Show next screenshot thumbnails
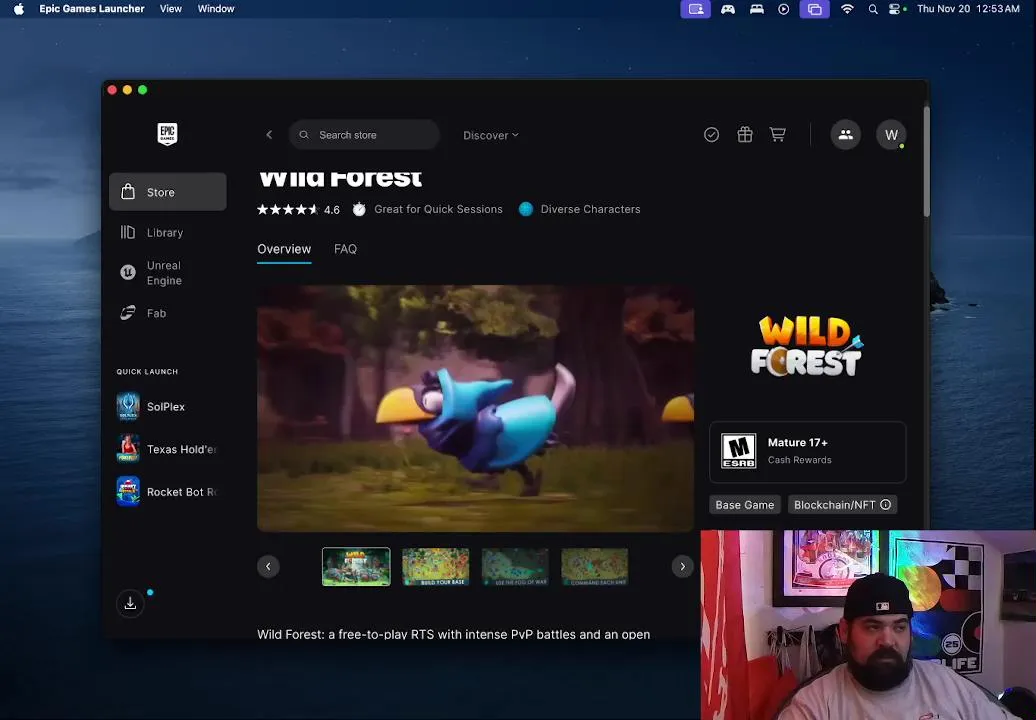Image resolution: width=1036 pixels, height=720 pixels. pos(683,566)
